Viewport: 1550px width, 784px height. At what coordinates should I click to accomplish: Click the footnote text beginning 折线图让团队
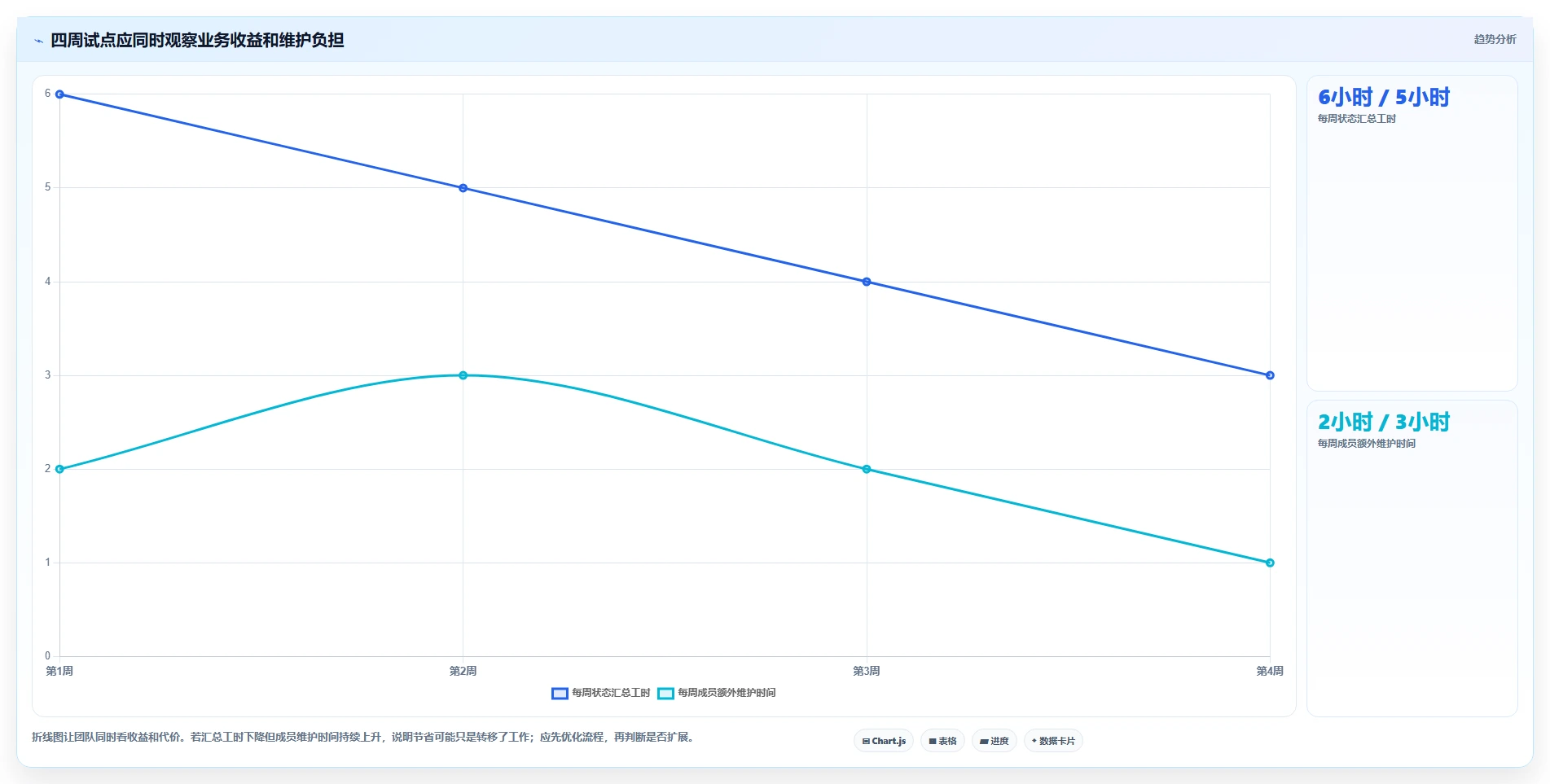pos(362,737)
